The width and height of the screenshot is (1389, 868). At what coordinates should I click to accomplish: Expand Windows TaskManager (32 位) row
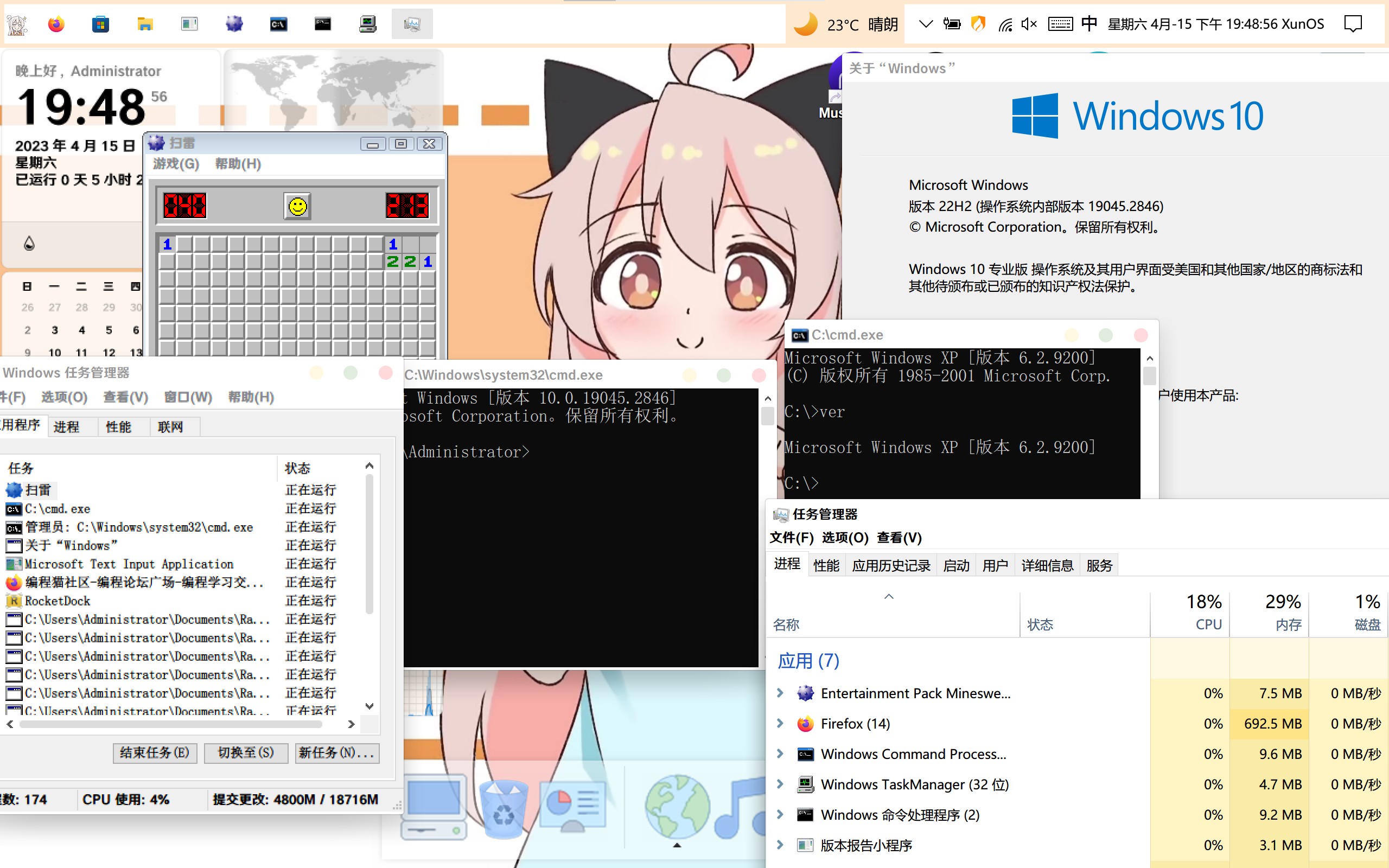pyautogui.click(x=780, y=784)
